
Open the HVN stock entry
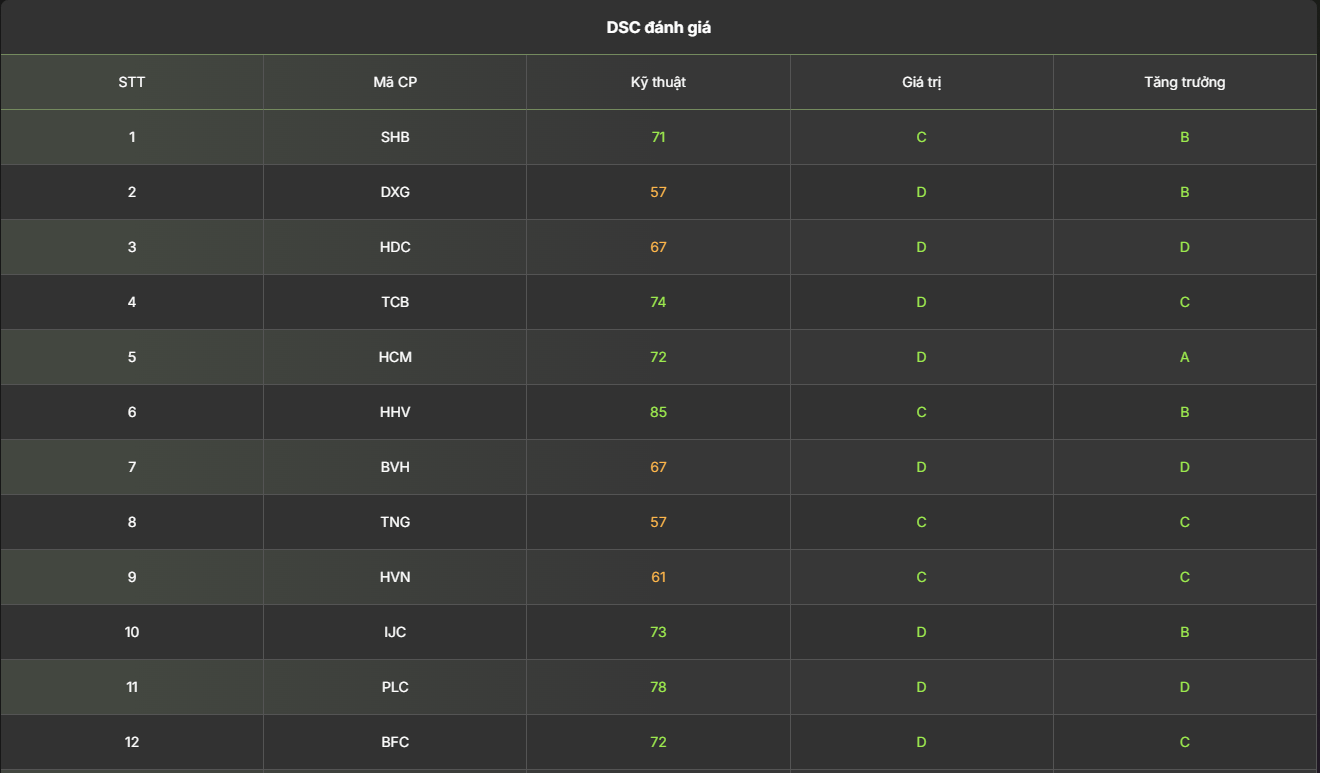(395, 577)
